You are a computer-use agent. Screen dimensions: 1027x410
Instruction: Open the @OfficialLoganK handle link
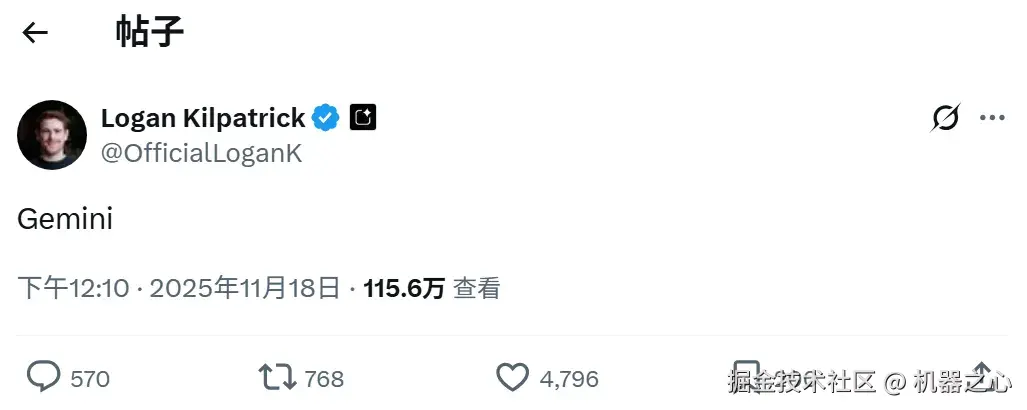(201, 153)
